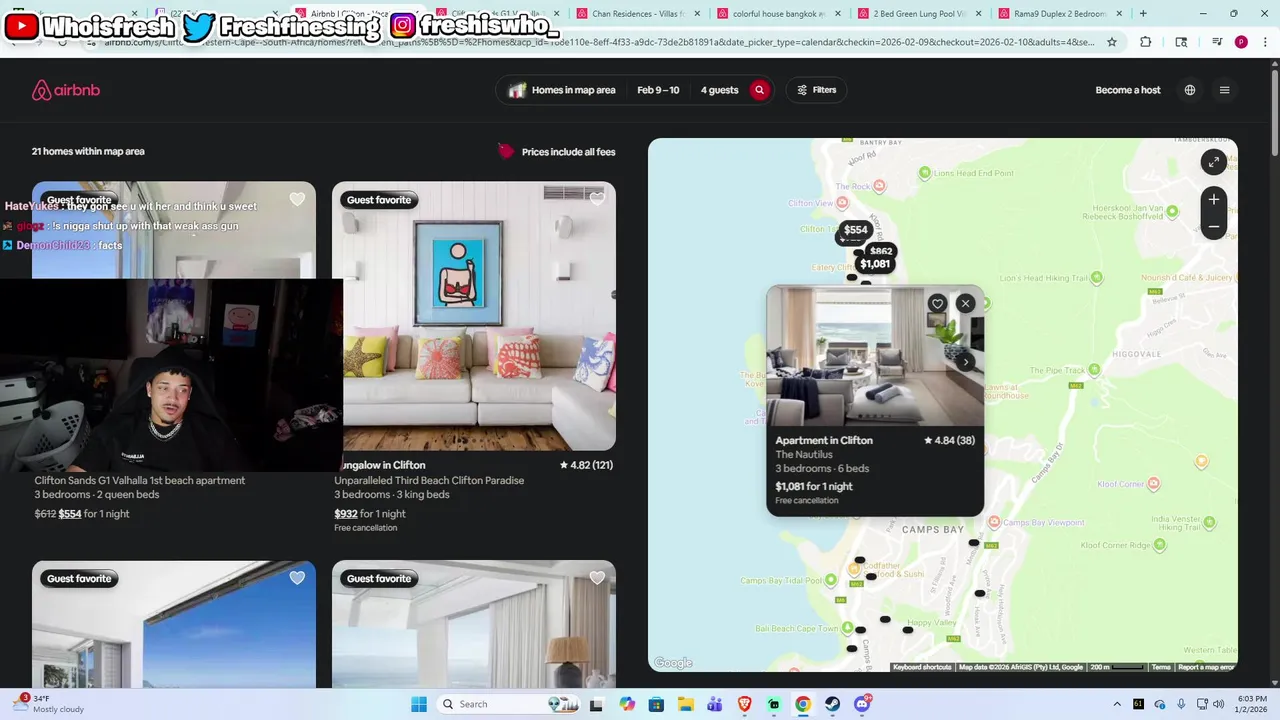Click the red search magnifier button
This screenshot has height=720, width=1280.
[760, 90]
